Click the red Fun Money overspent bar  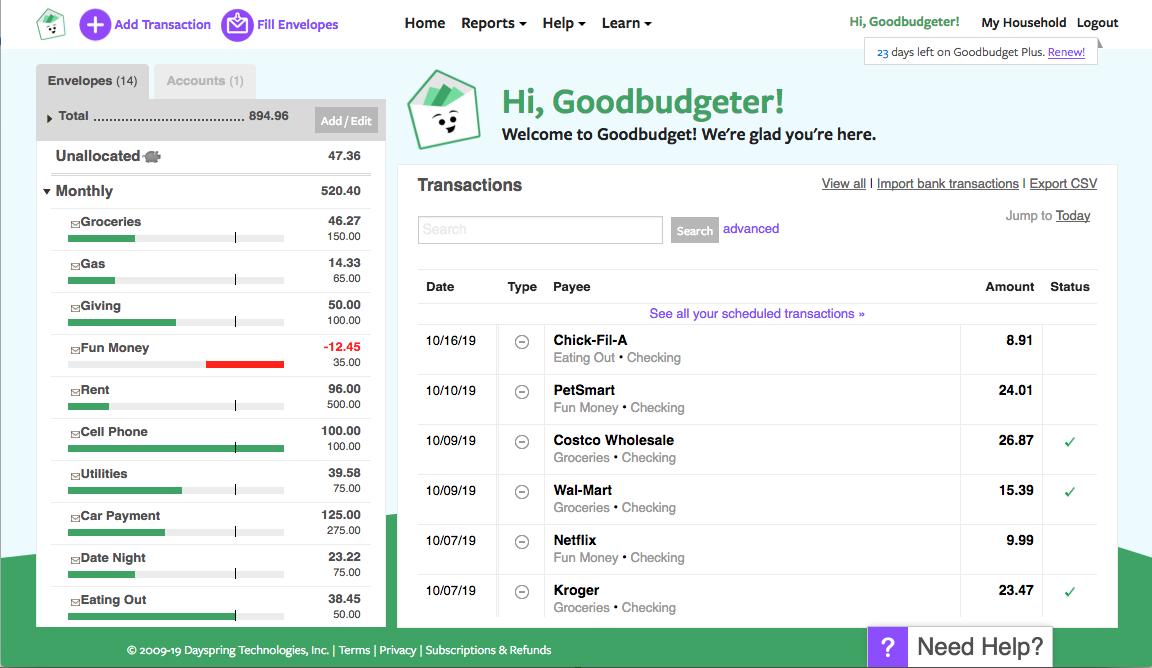click(245, 364)
